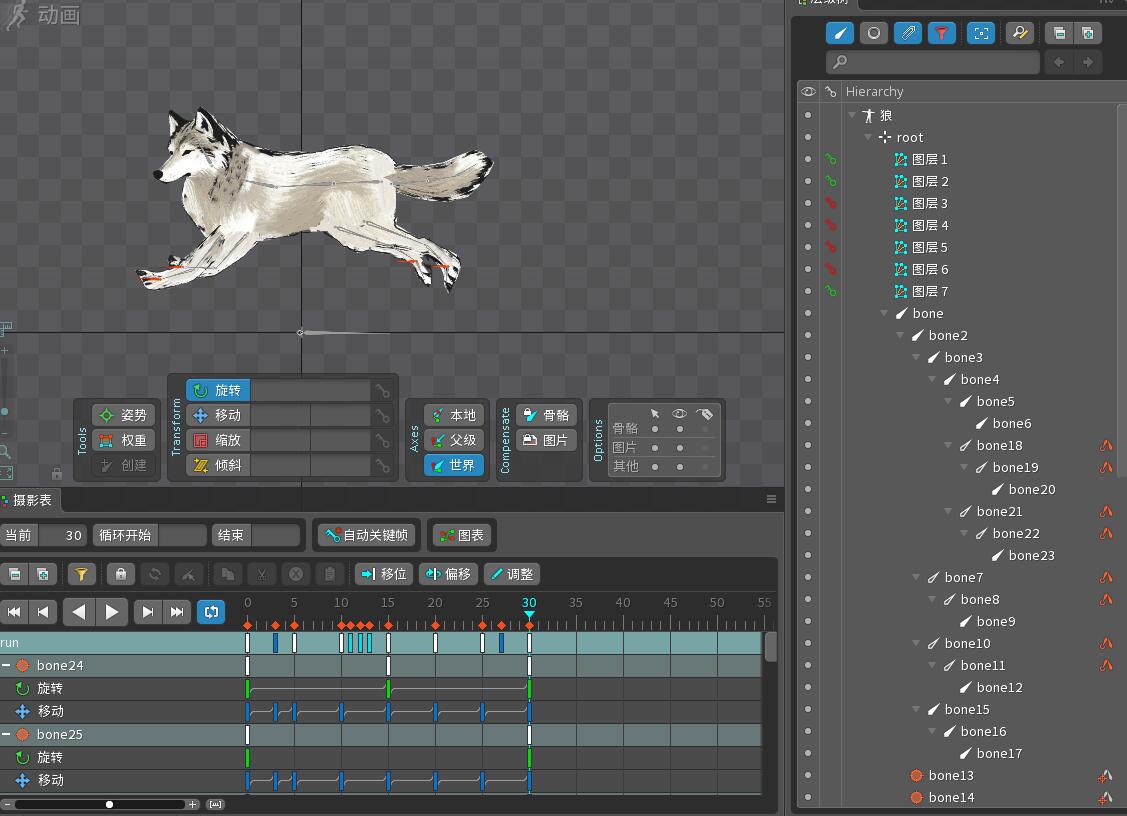Click the timeline zoom slider handle
Screen dimensions: 1127x816
[x=109, y=804]
